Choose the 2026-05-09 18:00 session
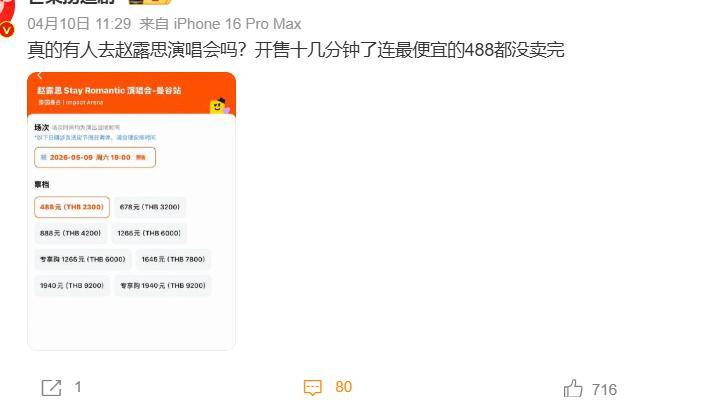This screenshot has width=704, height=400. click(95, 158)
